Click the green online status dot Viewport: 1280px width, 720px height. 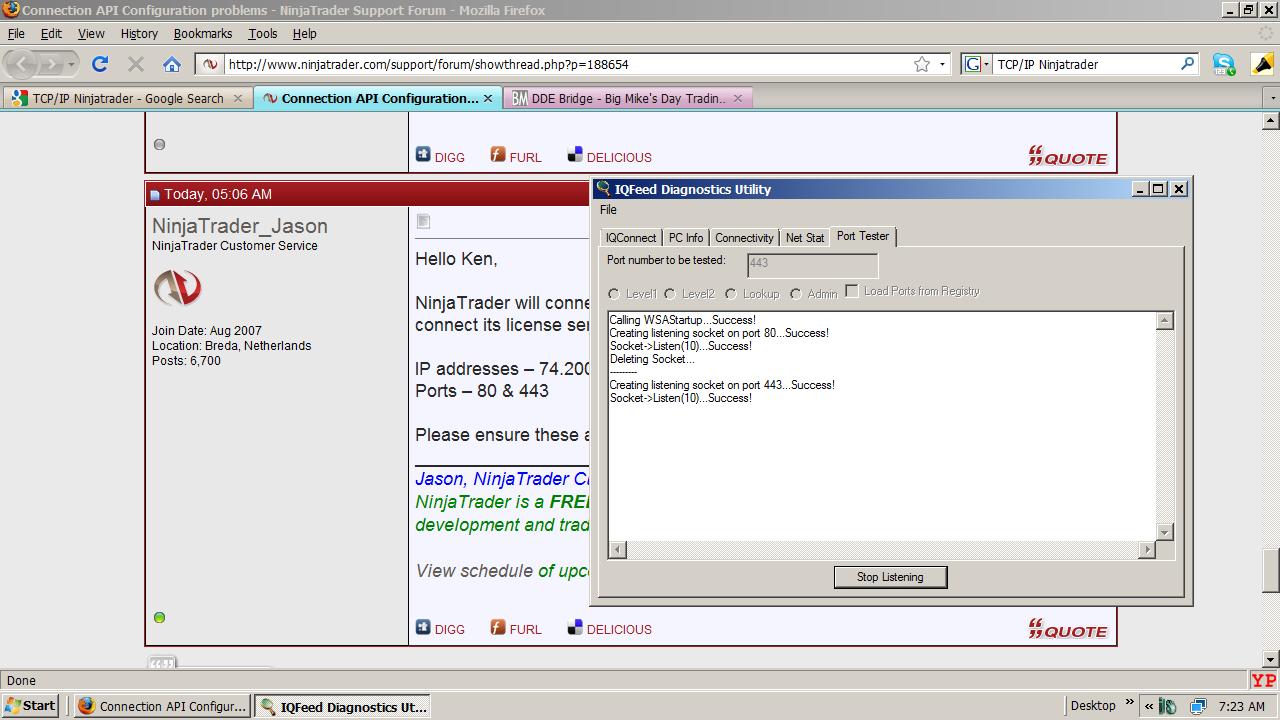(x=159, y=617)
